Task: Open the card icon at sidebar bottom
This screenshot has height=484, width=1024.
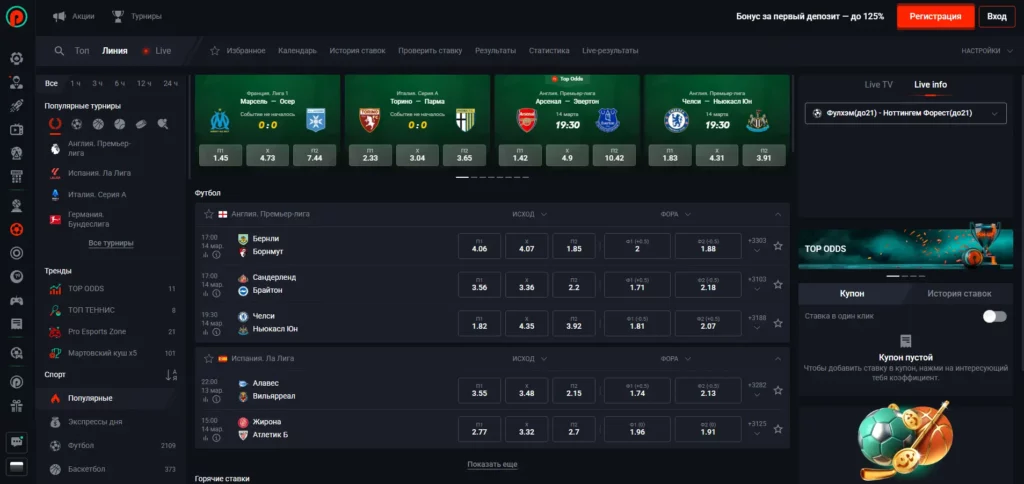Action: click(17, 466)
